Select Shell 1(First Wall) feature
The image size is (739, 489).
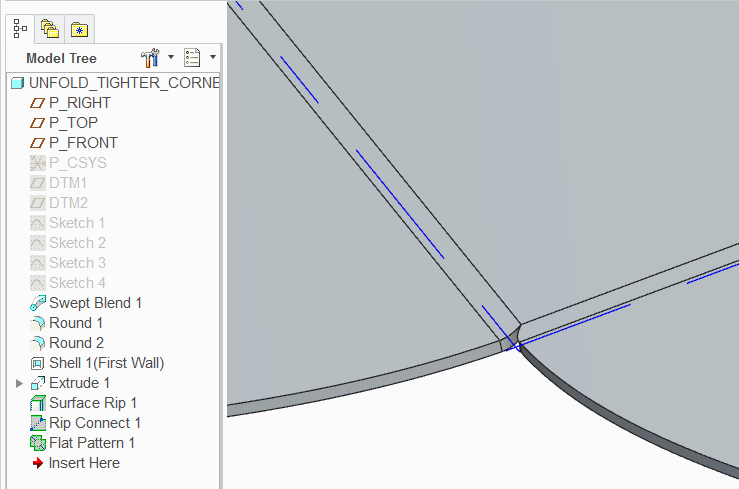[x=107, y=363]
